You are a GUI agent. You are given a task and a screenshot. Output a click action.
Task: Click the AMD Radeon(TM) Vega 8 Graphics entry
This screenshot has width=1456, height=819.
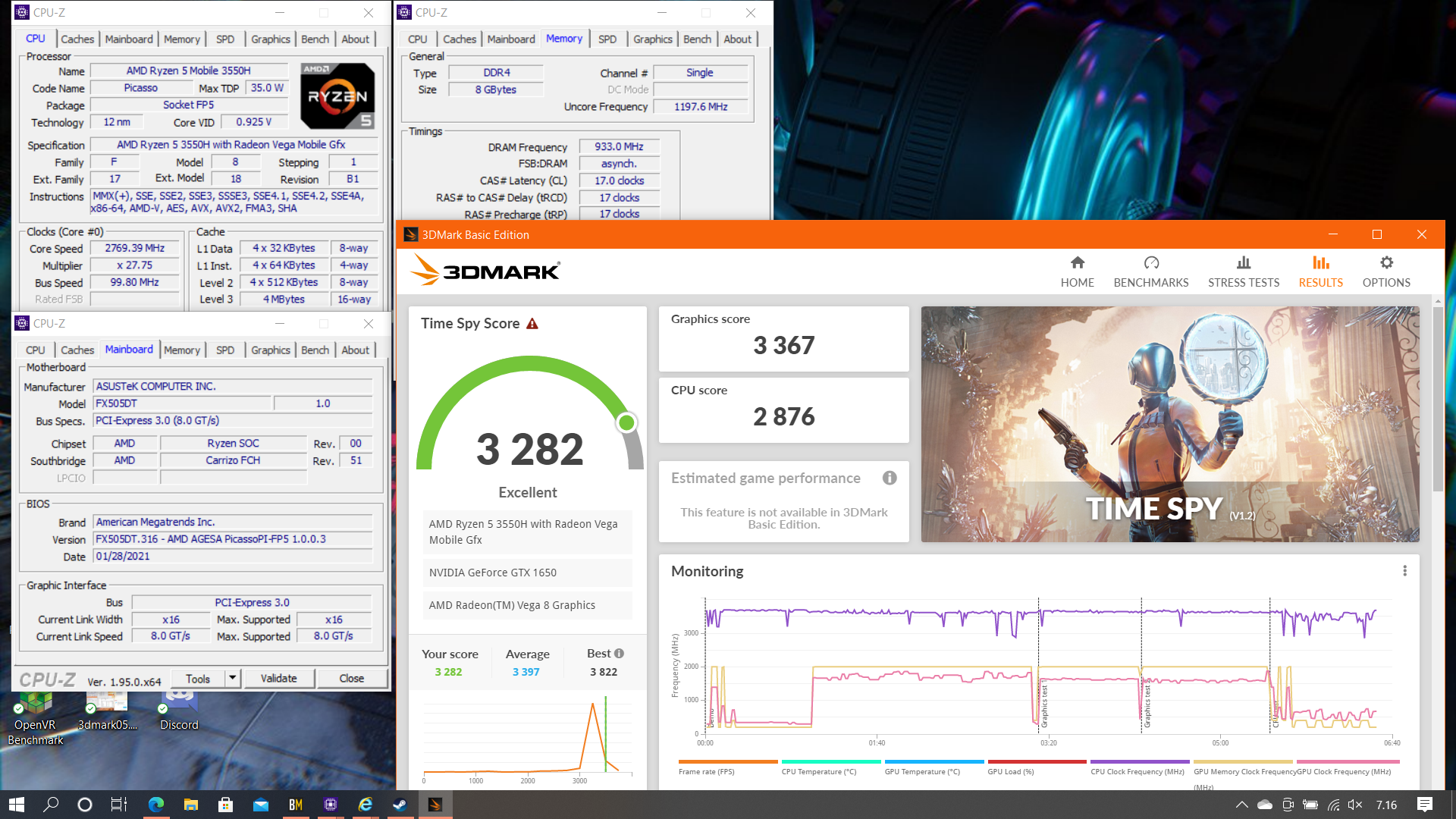click(527, 605)
